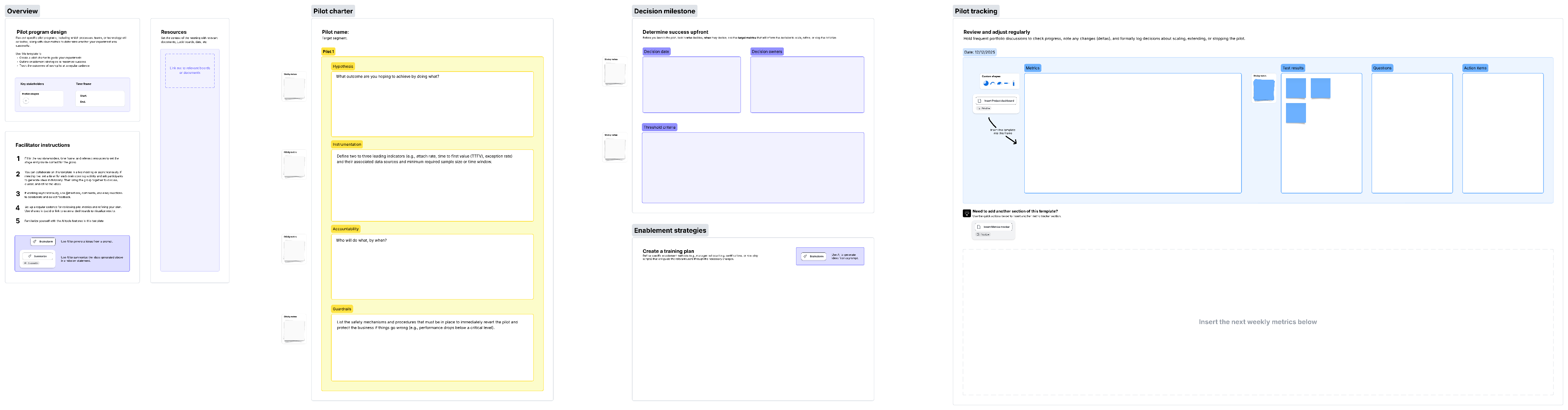Select the Pilot 1 label
The image size is (1568, 410).
coord(329,52)
